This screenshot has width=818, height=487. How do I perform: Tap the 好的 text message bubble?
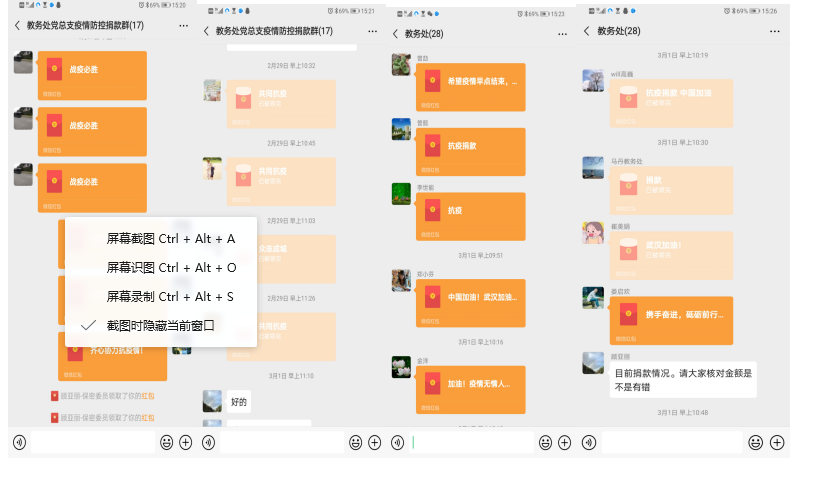[239, 402]
